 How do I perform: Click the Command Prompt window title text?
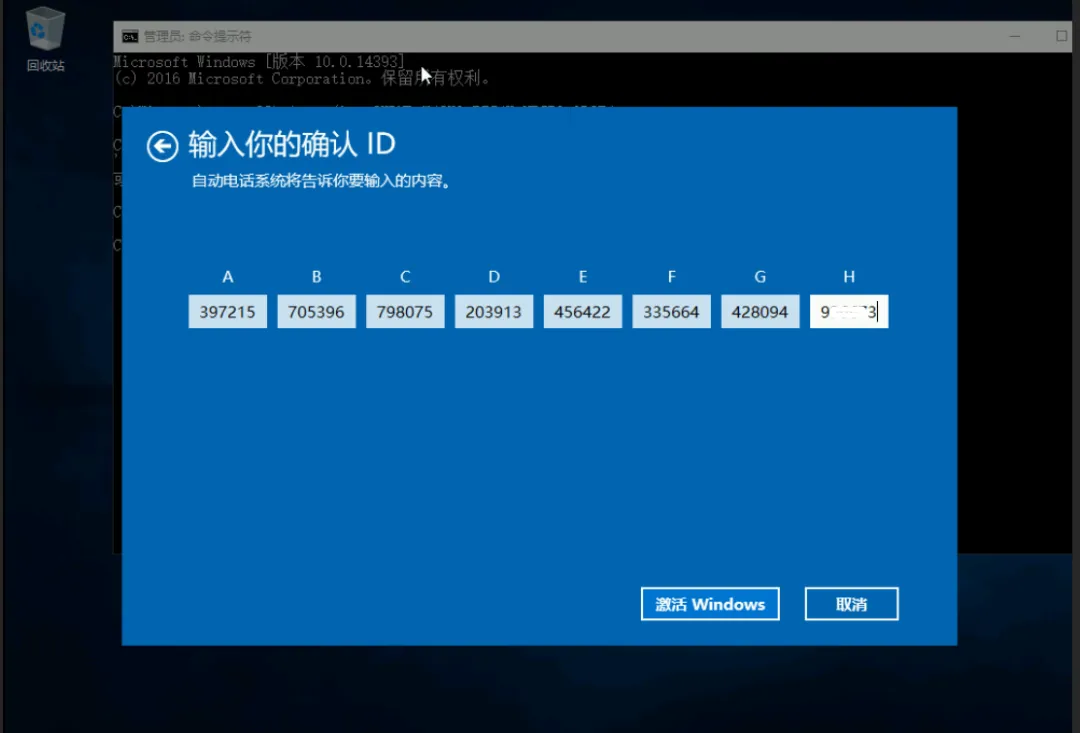pyautogui.click(x=197, y=36)
